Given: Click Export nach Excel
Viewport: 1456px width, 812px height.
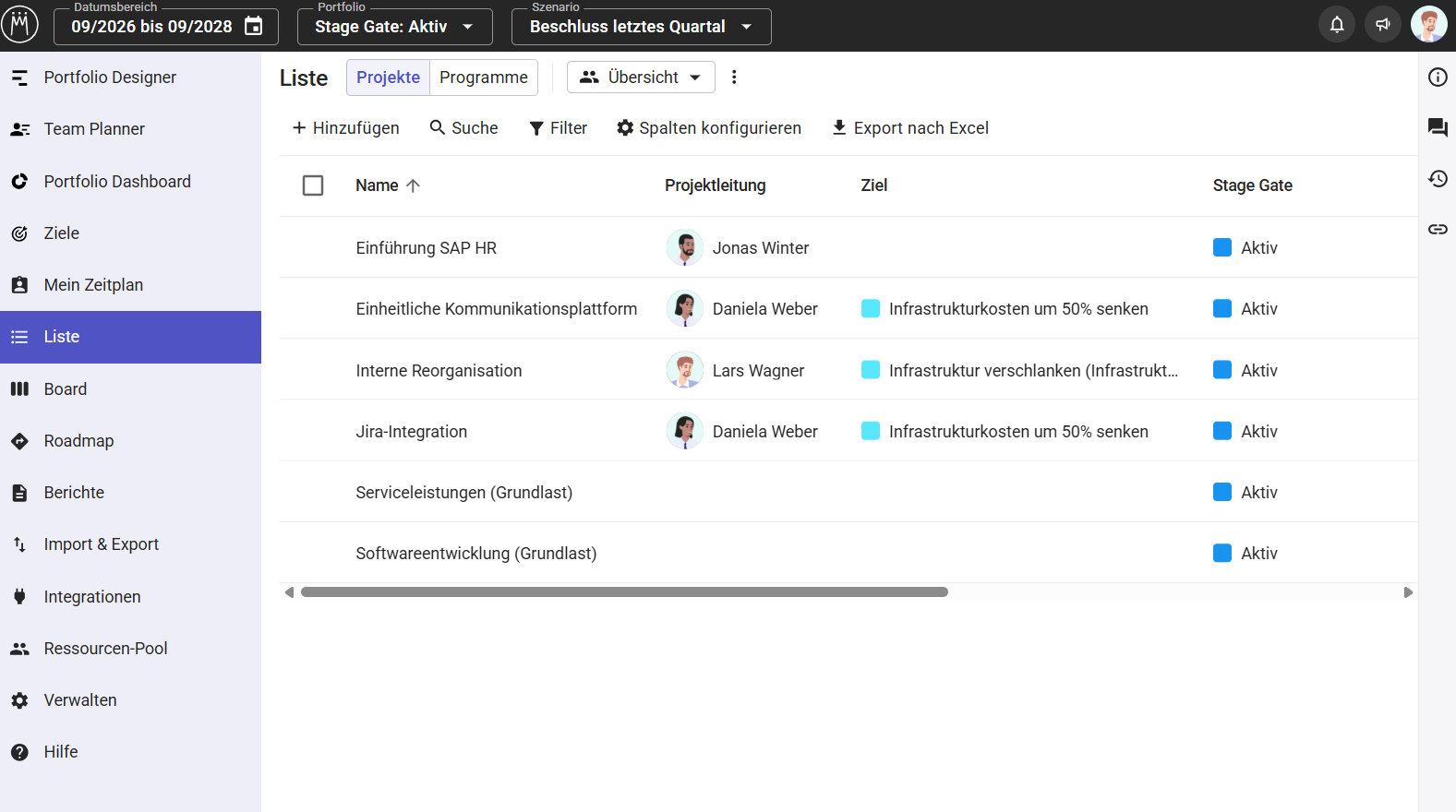Looking at the screenshot, I should [909, 128].
